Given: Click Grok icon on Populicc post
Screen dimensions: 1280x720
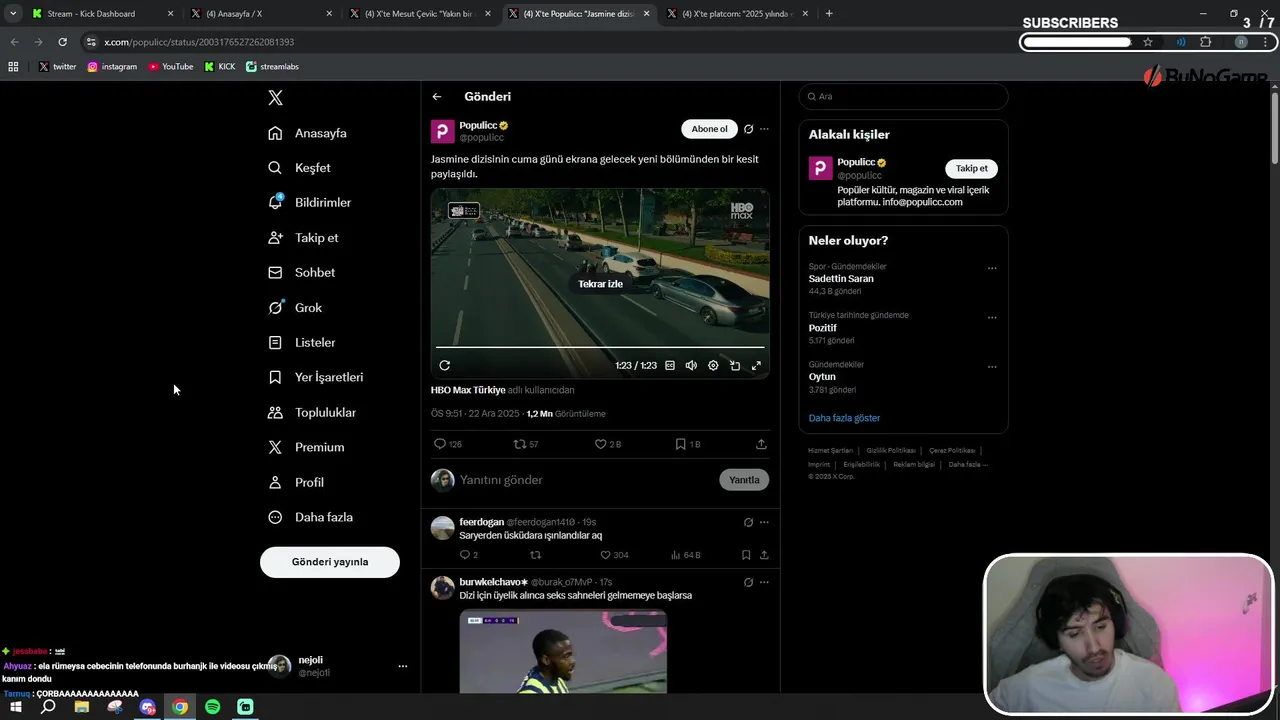Looking at the screenshot, I should pyautogui.click(x=748, y=129).
